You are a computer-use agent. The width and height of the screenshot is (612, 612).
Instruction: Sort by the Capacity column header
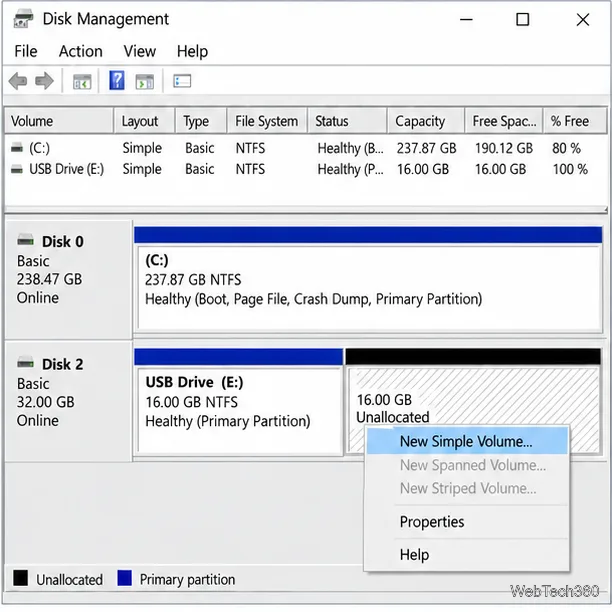(x=426, y=121)
